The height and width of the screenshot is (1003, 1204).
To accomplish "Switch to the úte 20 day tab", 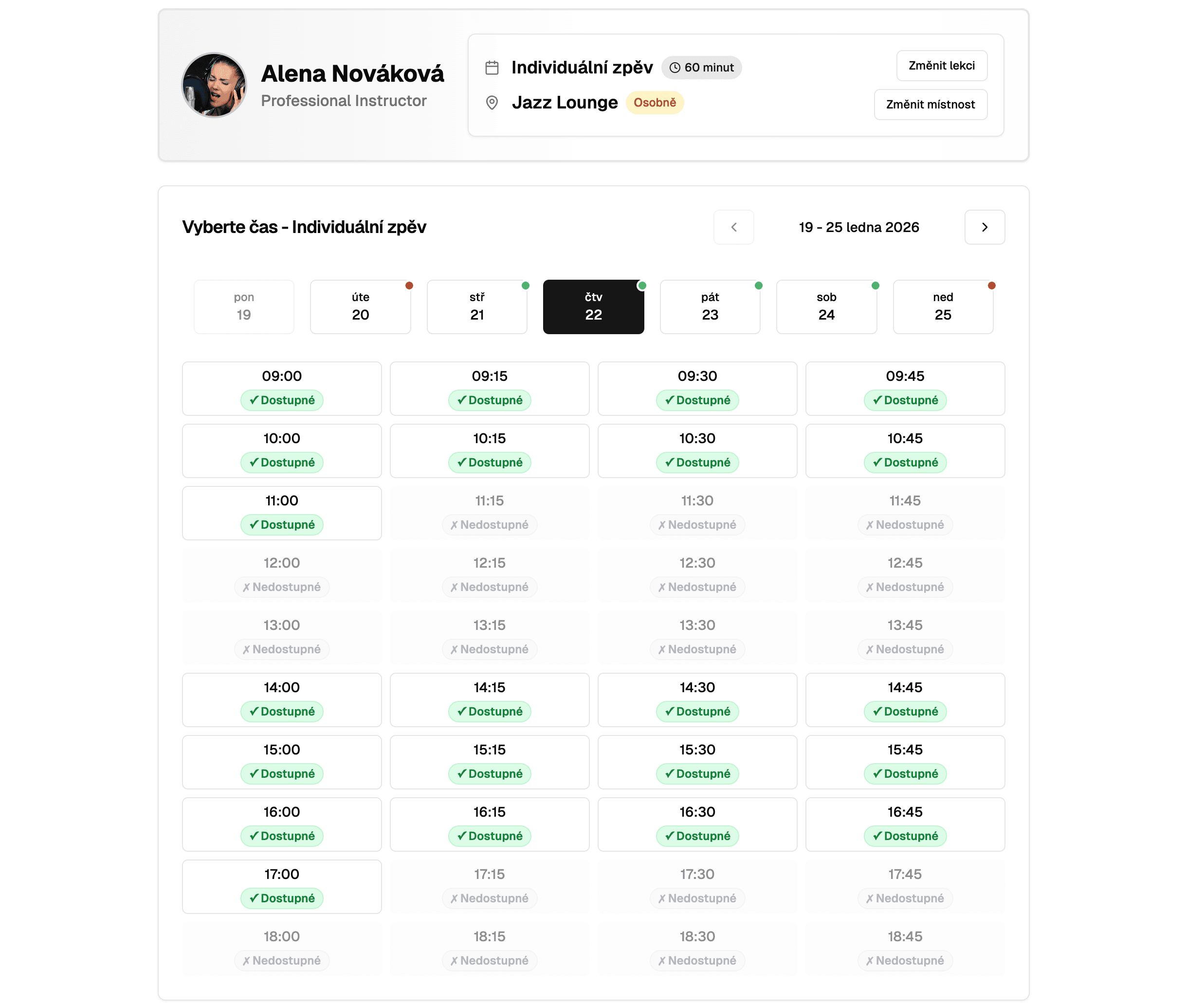I will pos(360,306).
